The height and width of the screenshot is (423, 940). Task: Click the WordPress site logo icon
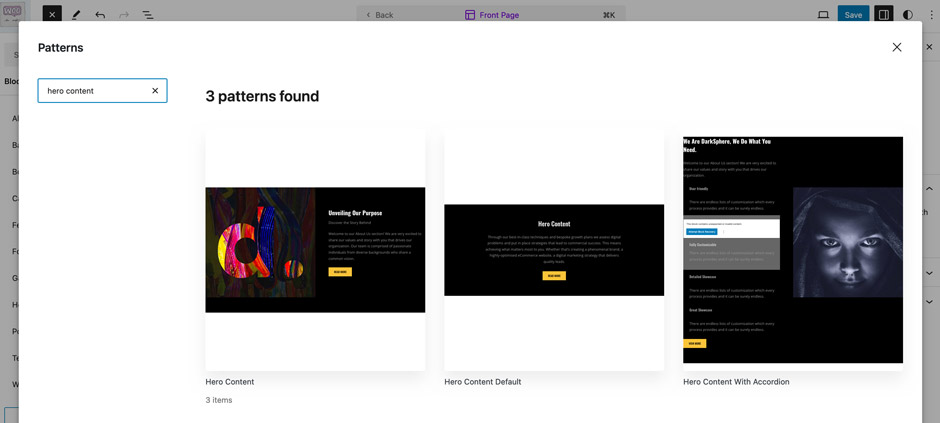point(13,14)
